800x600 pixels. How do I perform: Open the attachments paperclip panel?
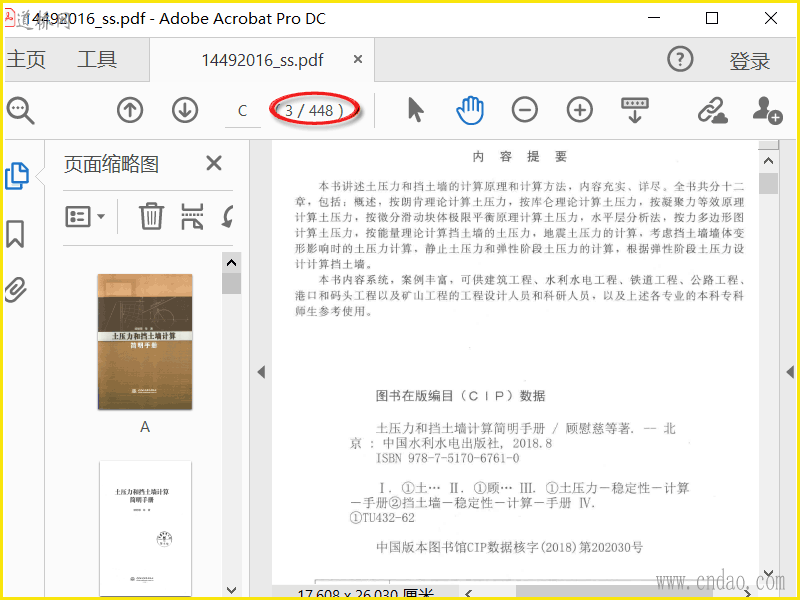[15, 290]
